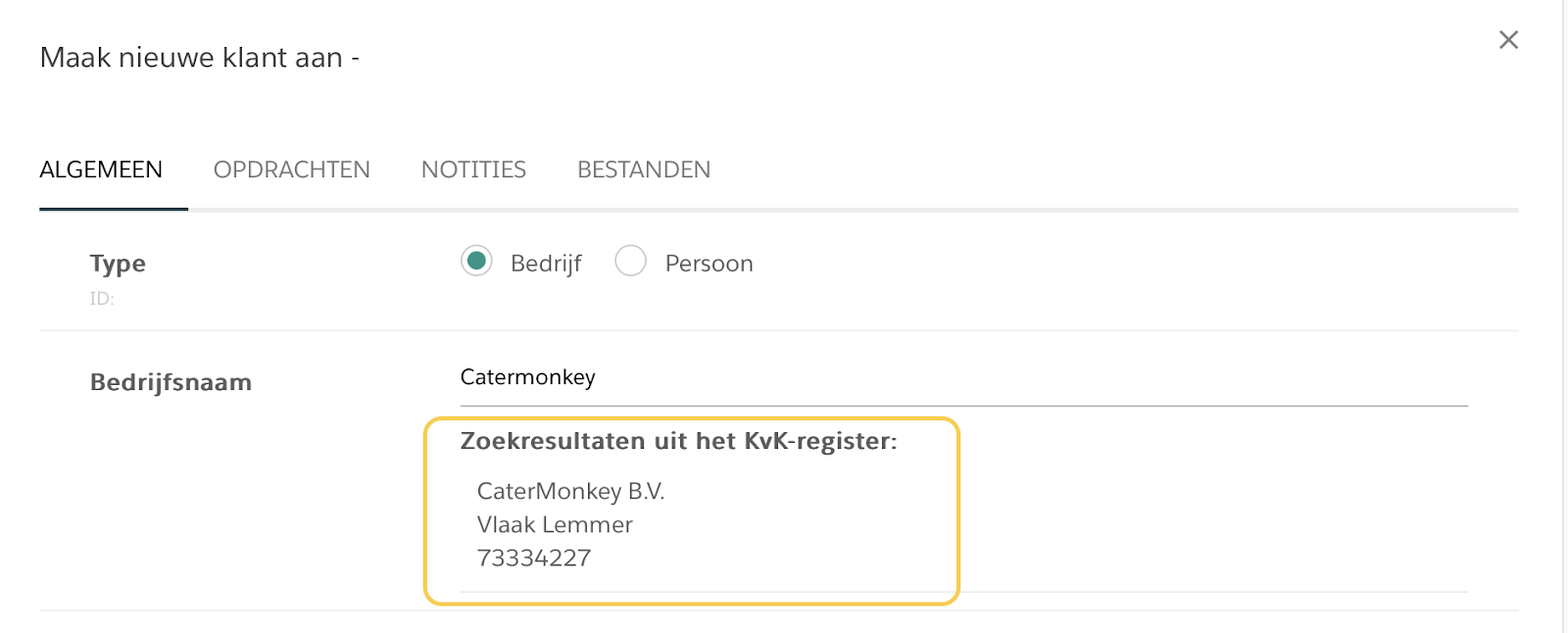Click the Bedrijf option label text
This screenshot has height=633, width=1568.
tap(546, 264)
